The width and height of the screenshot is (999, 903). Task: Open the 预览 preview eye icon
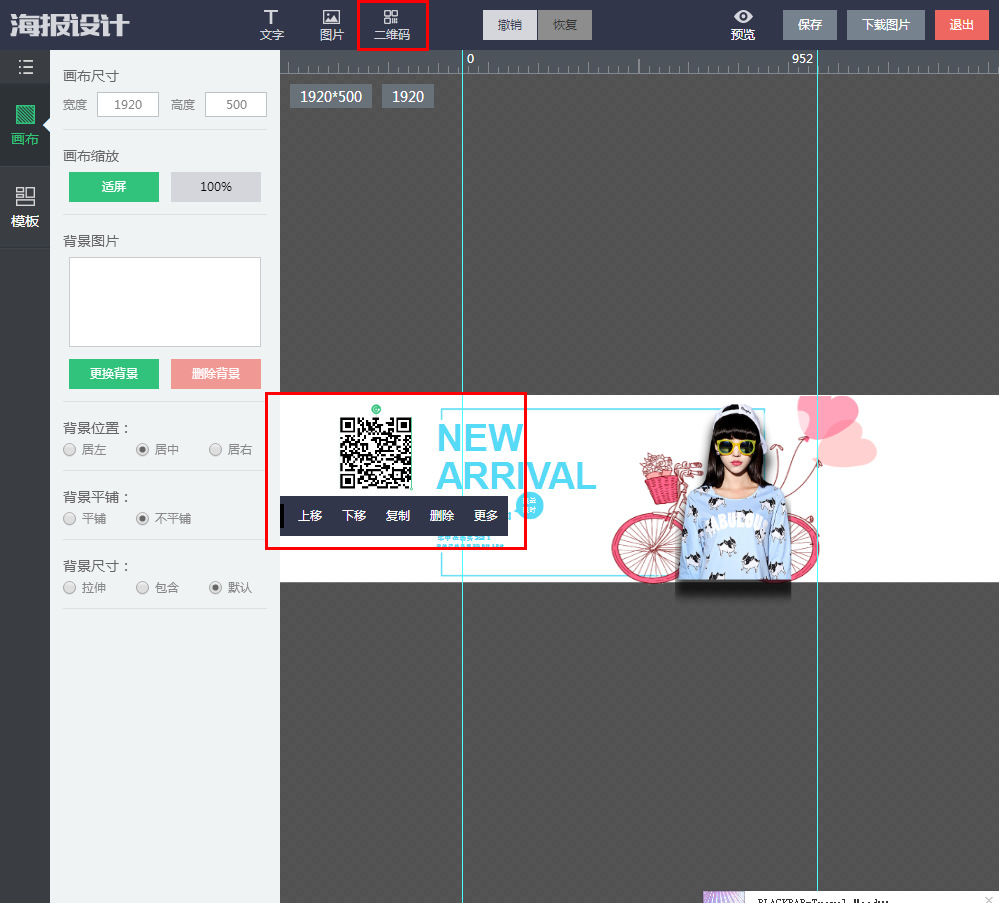[x=743, y=25]
